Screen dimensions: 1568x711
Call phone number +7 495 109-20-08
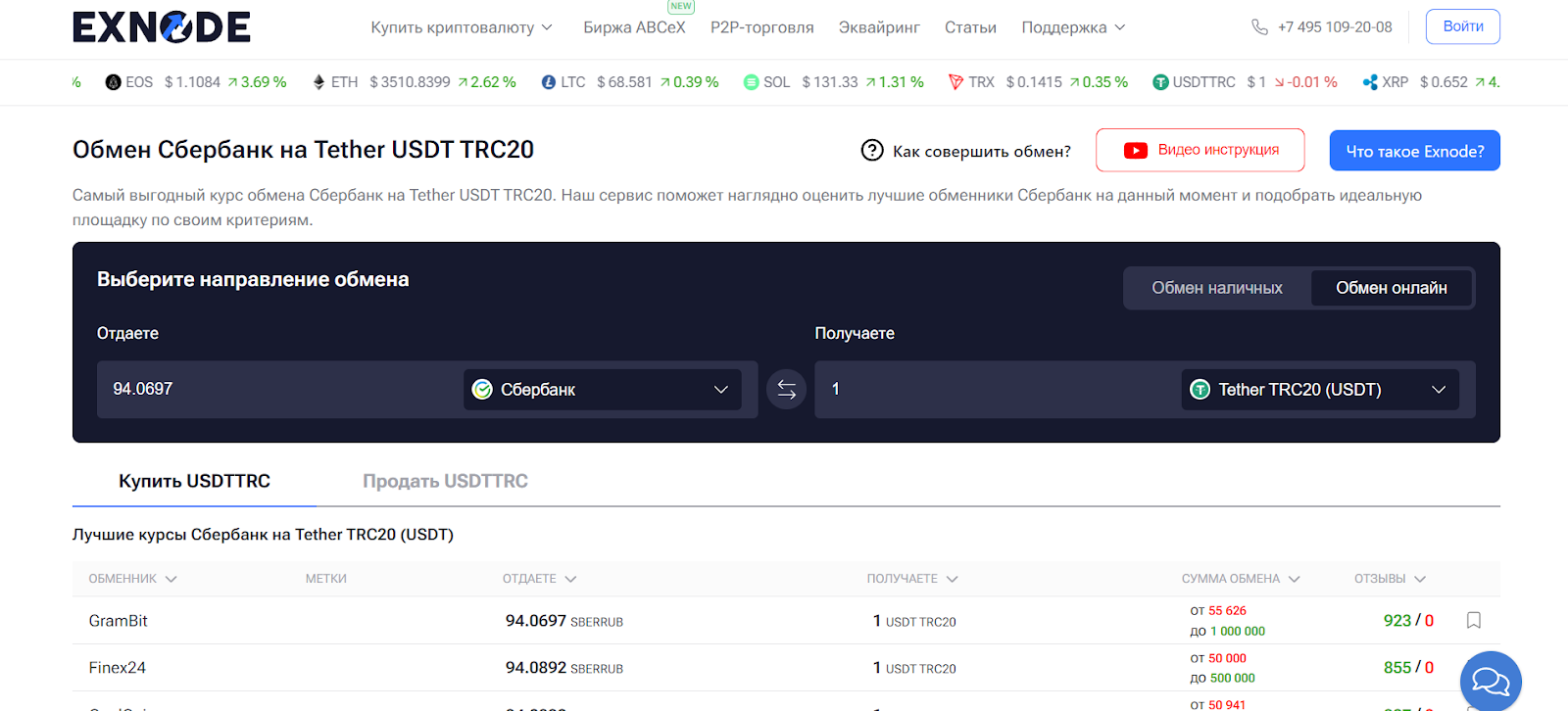coord(1335,27)
